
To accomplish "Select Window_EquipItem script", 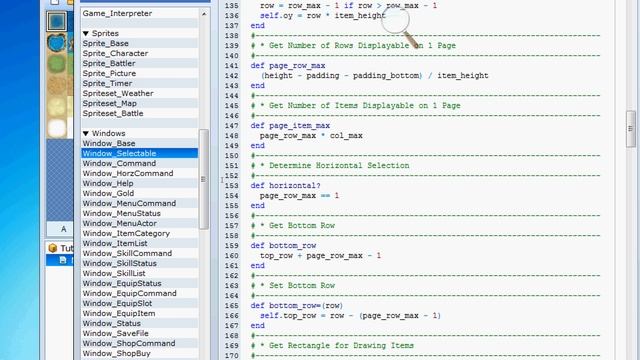I will click(140, 313).
